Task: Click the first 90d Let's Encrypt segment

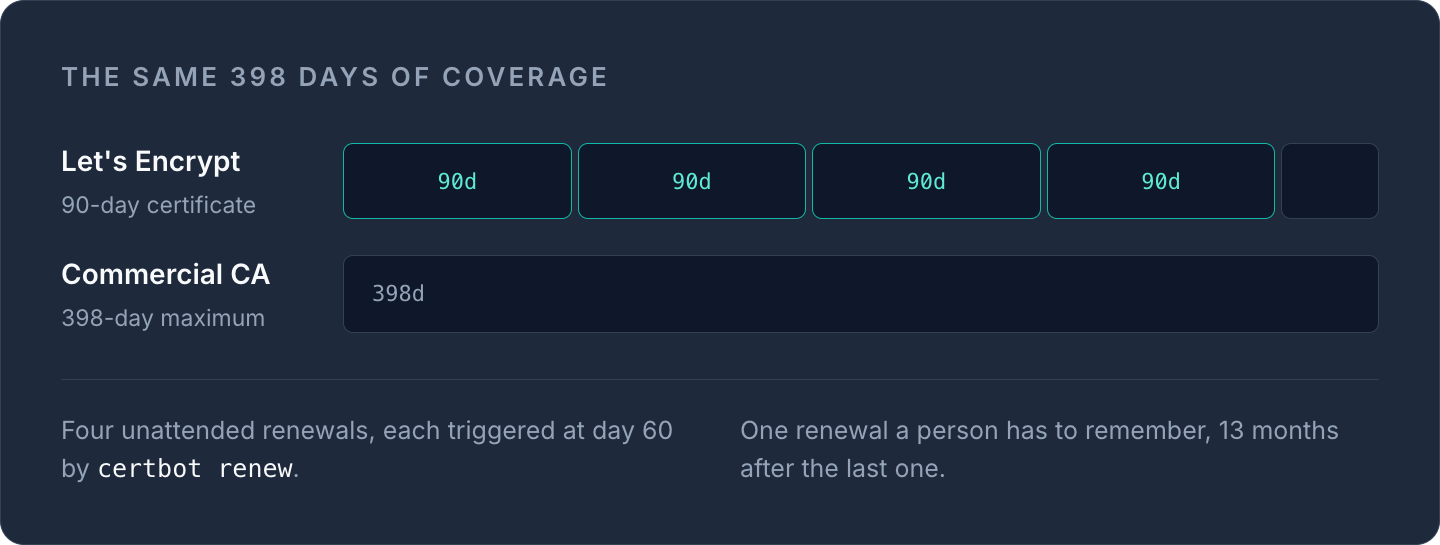Action: (457, 181)
